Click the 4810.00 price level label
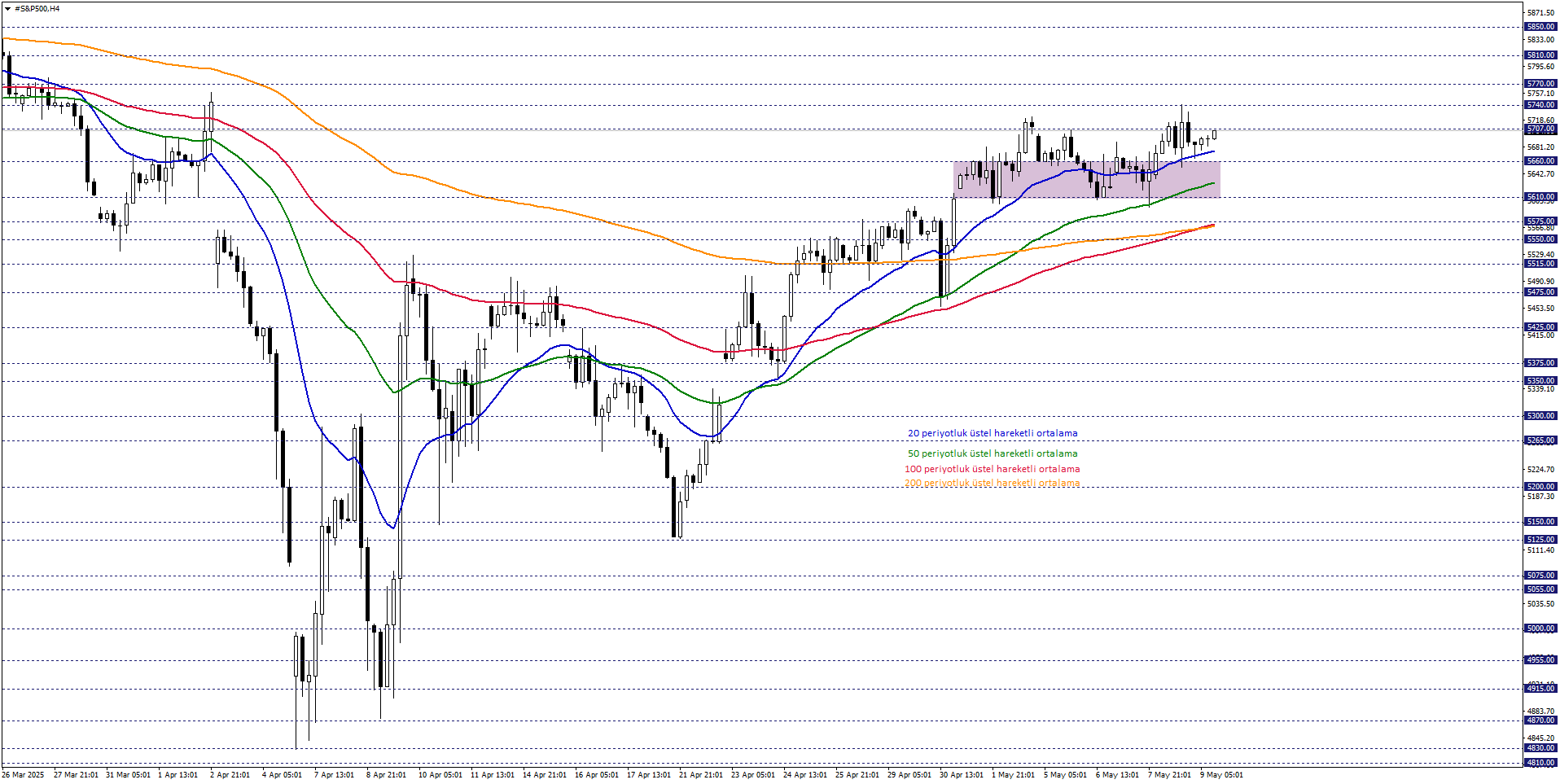The image size is (1560, 784). 1540,763
